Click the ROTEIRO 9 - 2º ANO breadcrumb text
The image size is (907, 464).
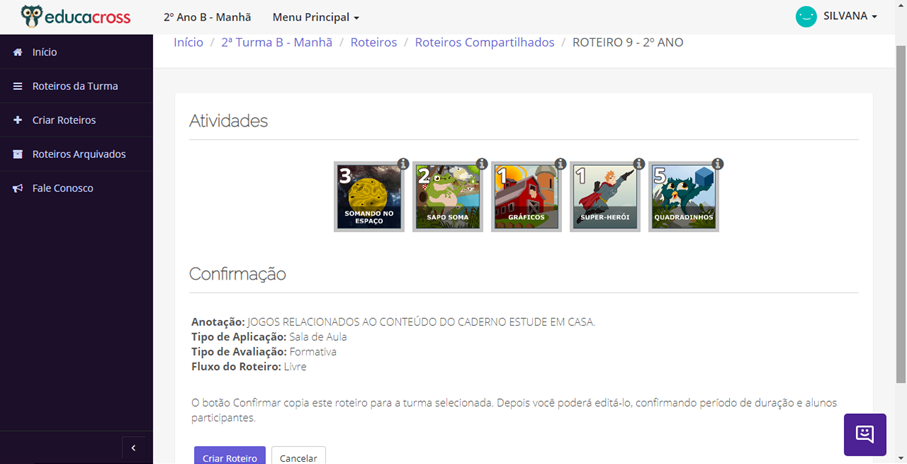point(628,42)
